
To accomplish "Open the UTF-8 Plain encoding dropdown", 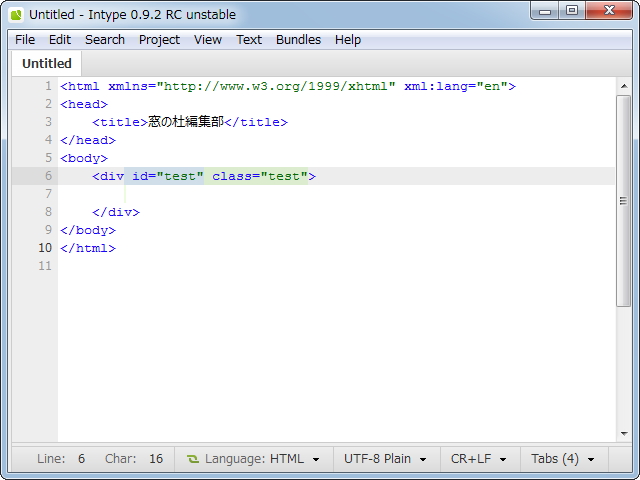I will [x=386, y=459].
